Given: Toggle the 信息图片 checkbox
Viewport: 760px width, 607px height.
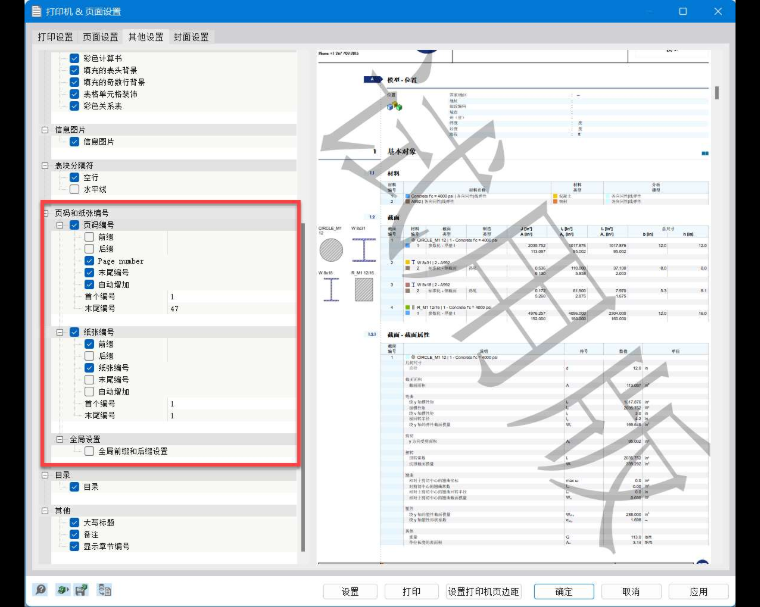Looking at the screenshot, I should coord(74,142).
